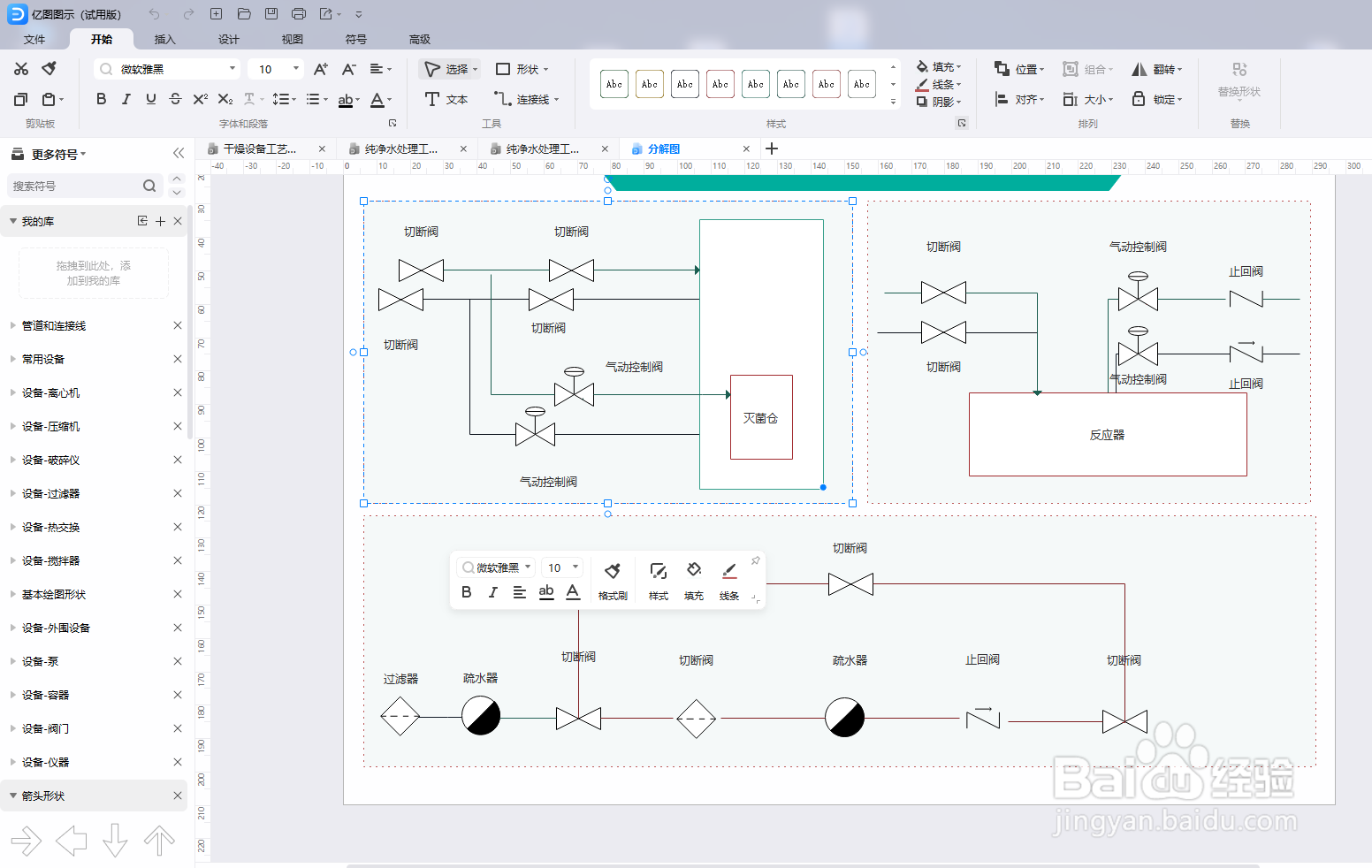Open 样式 style in floating toolbar
The width and height of the screenshot is (1372, 868).
(659, 579)
